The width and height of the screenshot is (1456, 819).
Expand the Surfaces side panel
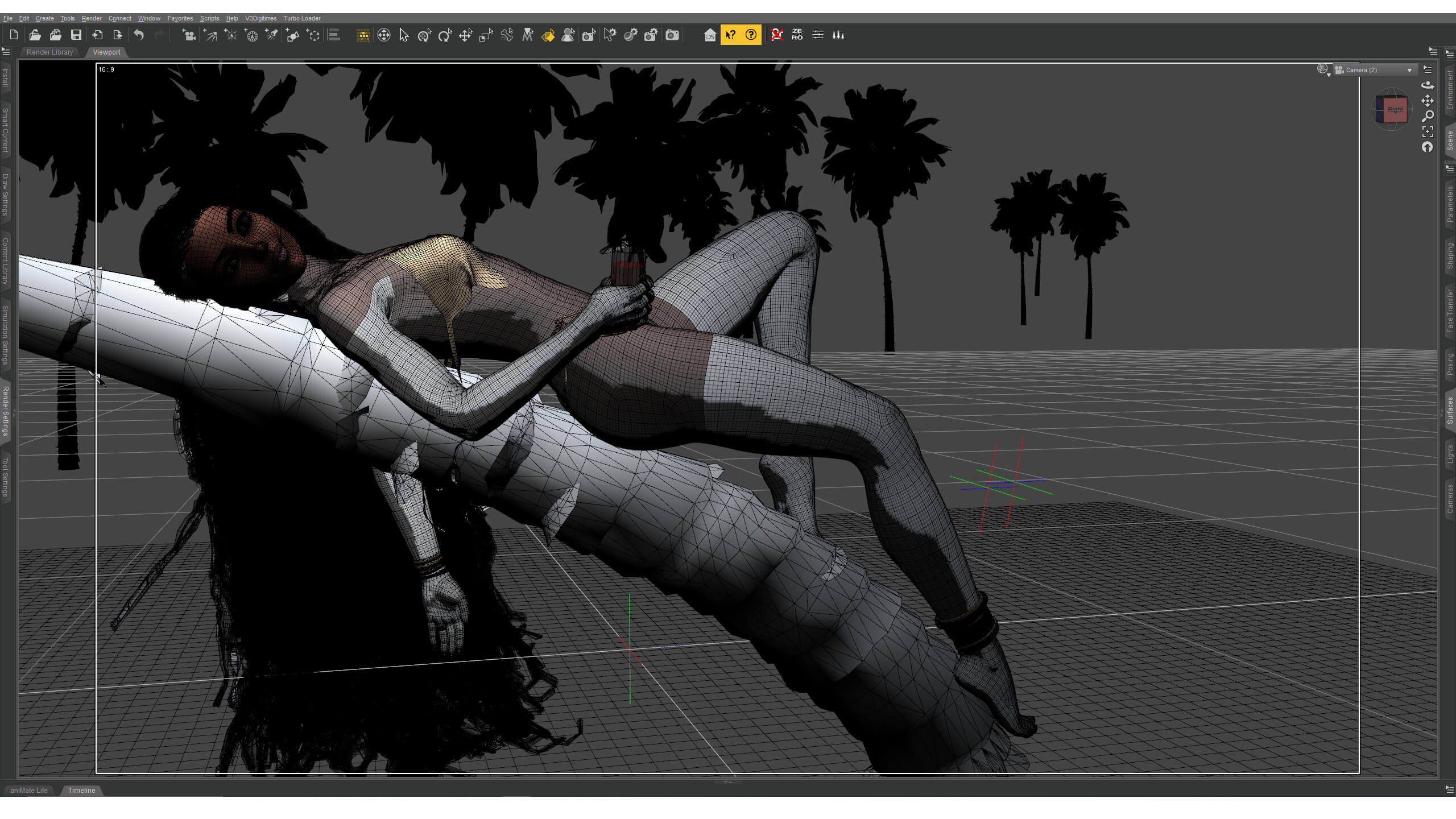tap(1450, 410)
